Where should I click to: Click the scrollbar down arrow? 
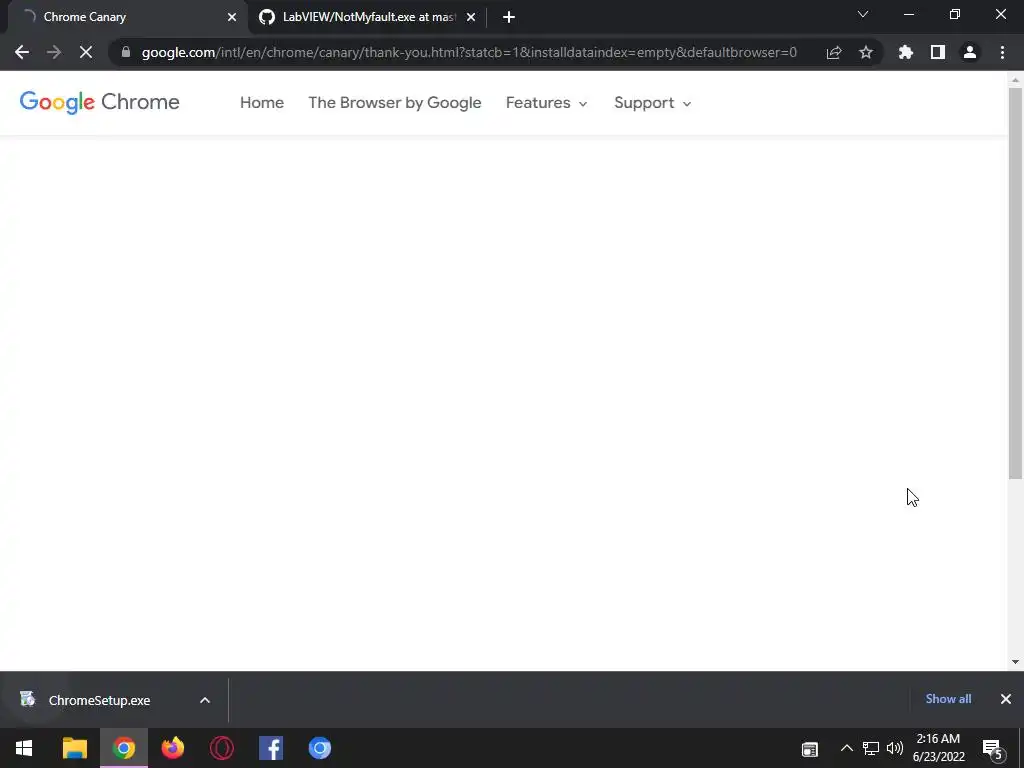pos(1016,662)
